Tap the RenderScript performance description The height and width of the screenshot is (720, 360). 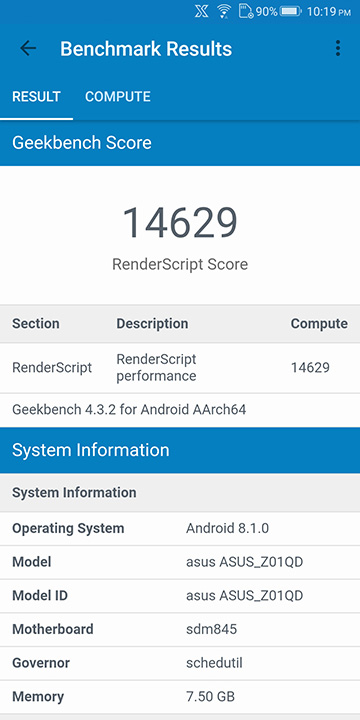point(156,367)
